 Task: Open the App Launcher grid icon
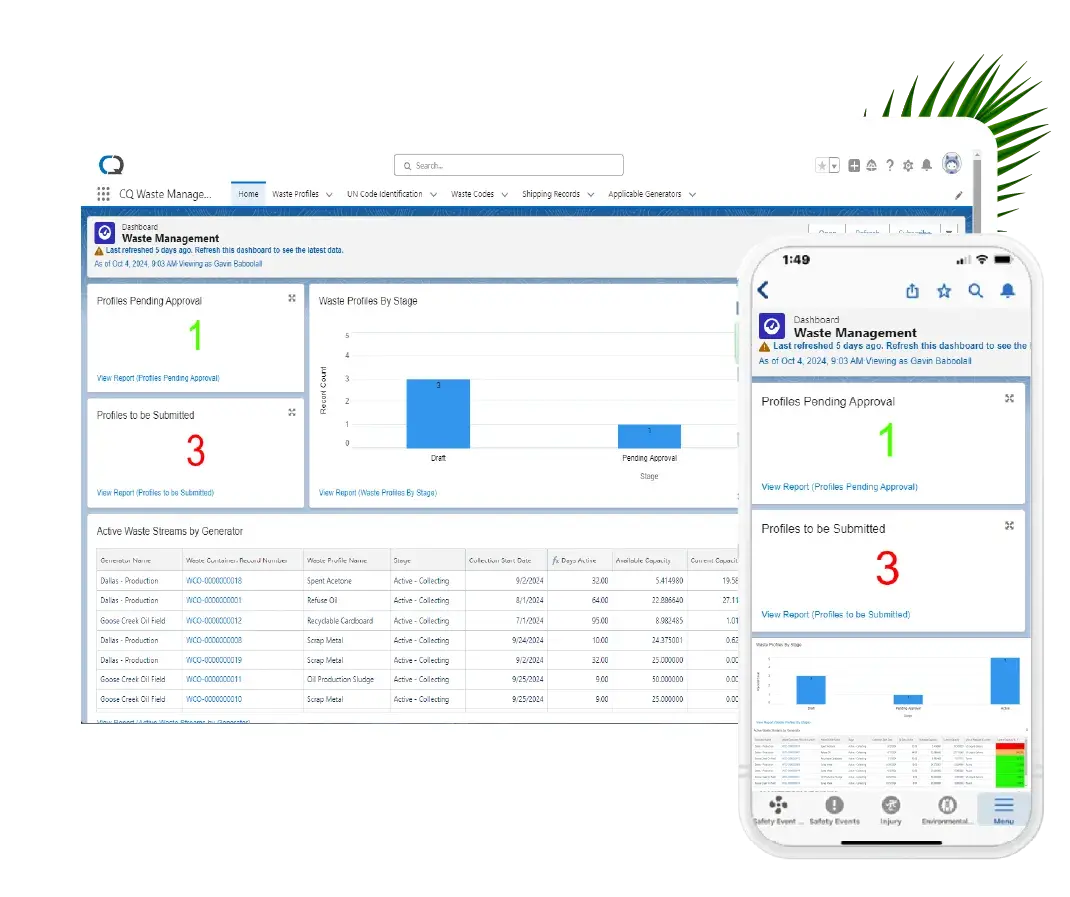click(104, 194)
